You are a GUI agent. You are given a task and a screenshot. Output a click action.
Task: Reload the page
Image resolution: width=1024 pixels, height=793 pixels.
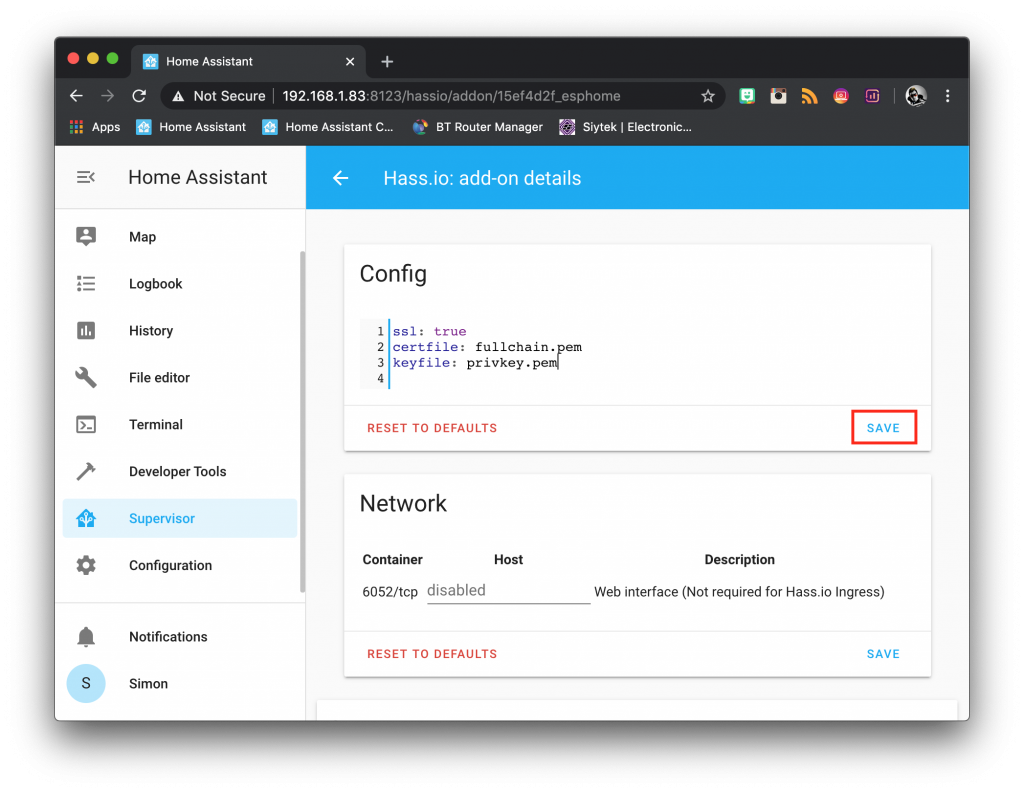click(x=139, y=96)
